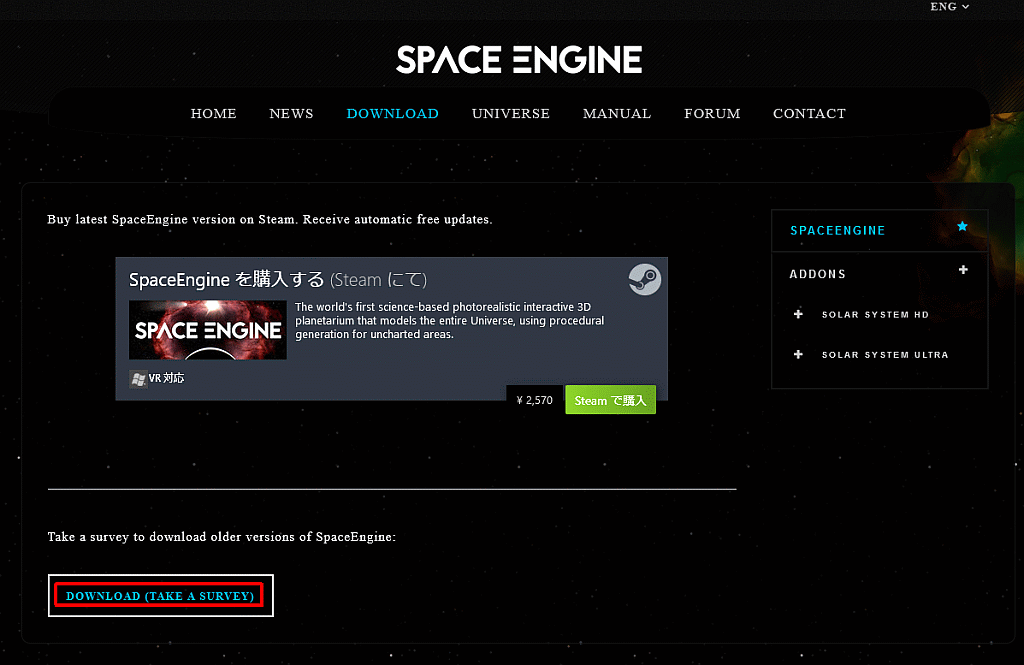
Task: Click 'Take a survey to download' text
Action: (x=221, y=537)
